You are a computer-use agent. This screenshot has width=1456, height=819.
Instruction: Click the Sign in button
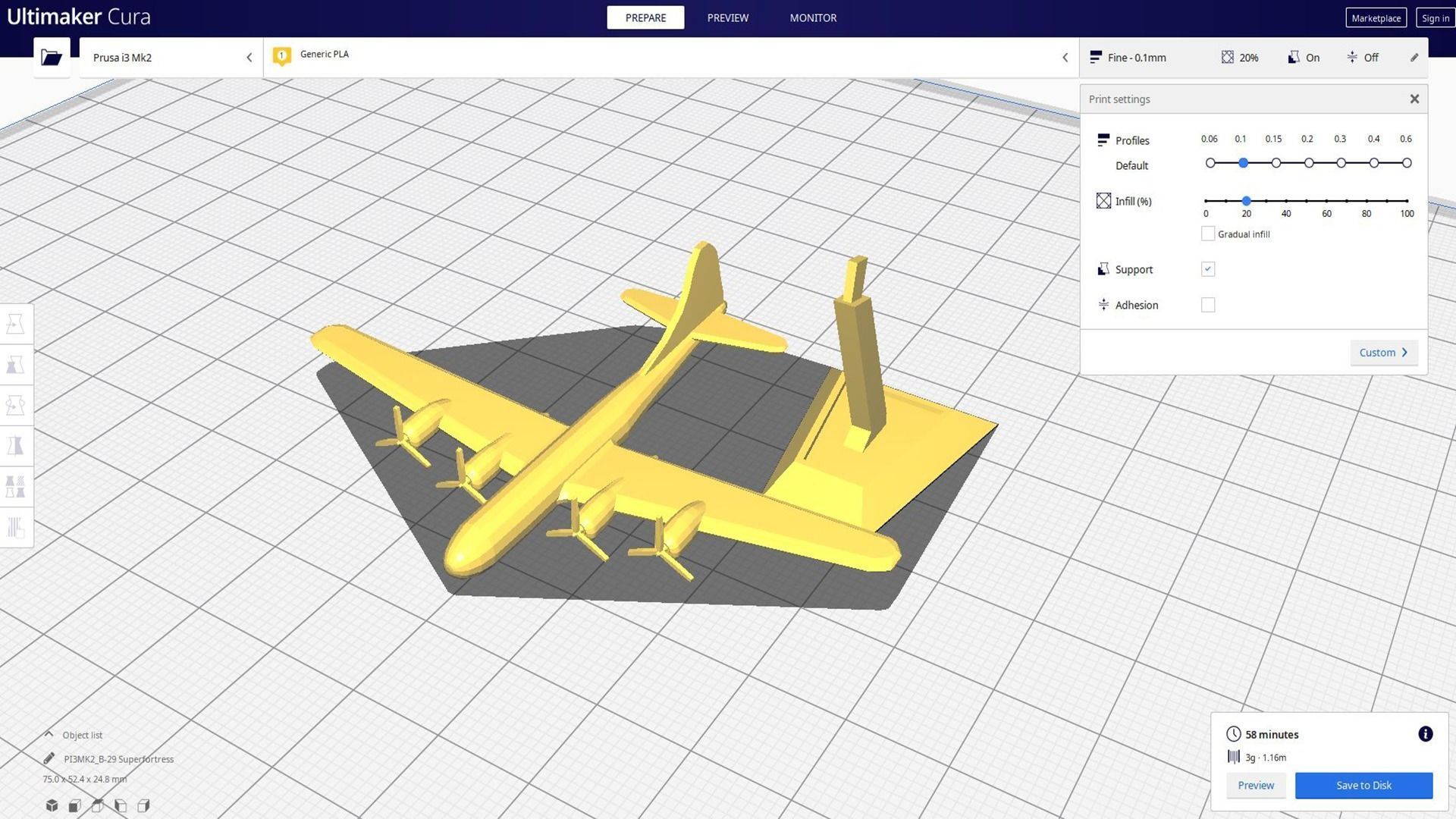(x=1435, y=18)
